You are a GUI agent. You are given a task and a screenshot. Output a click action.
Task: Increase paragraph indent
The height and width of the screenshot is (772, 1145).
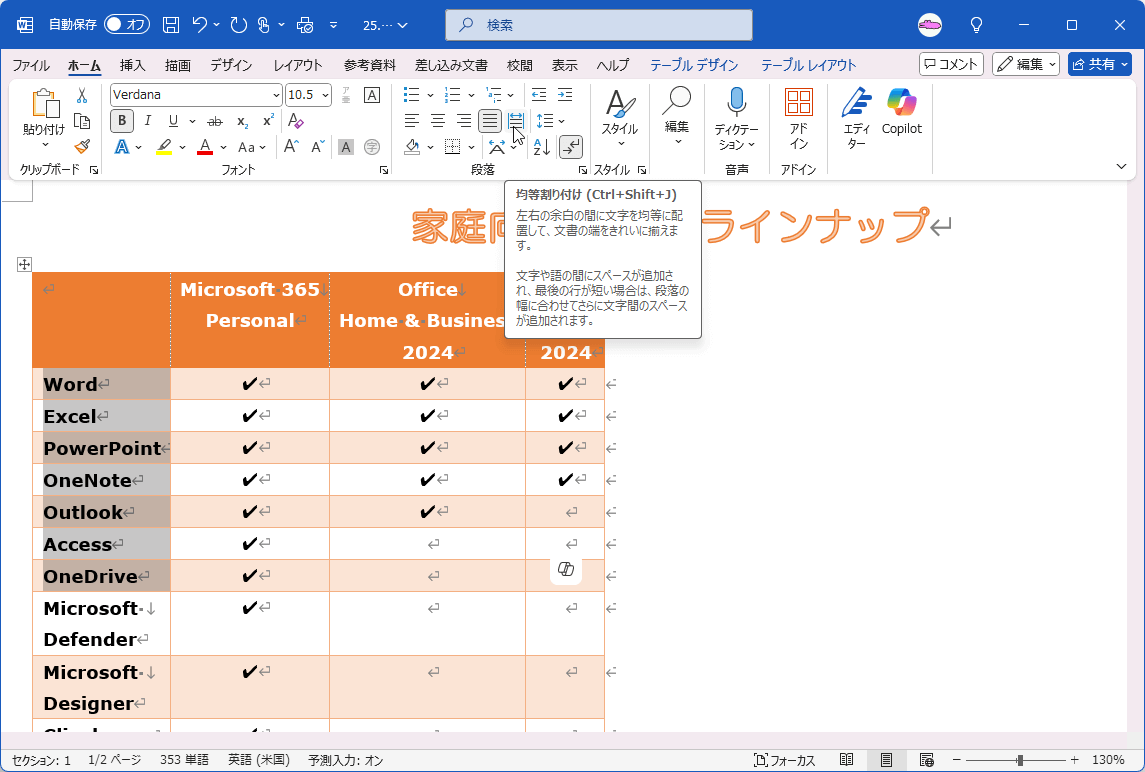[565, 95]
